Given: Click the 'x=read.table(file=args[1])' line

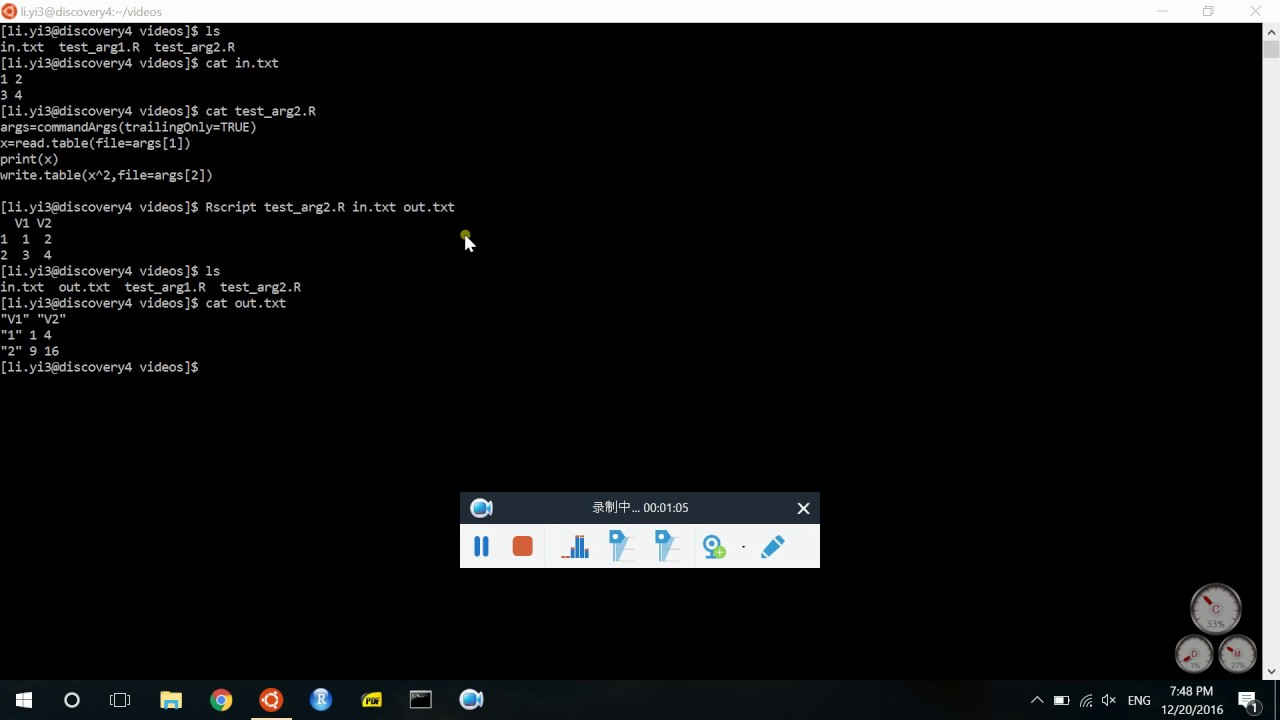Looking at the screenshot, I should [95, 143].
